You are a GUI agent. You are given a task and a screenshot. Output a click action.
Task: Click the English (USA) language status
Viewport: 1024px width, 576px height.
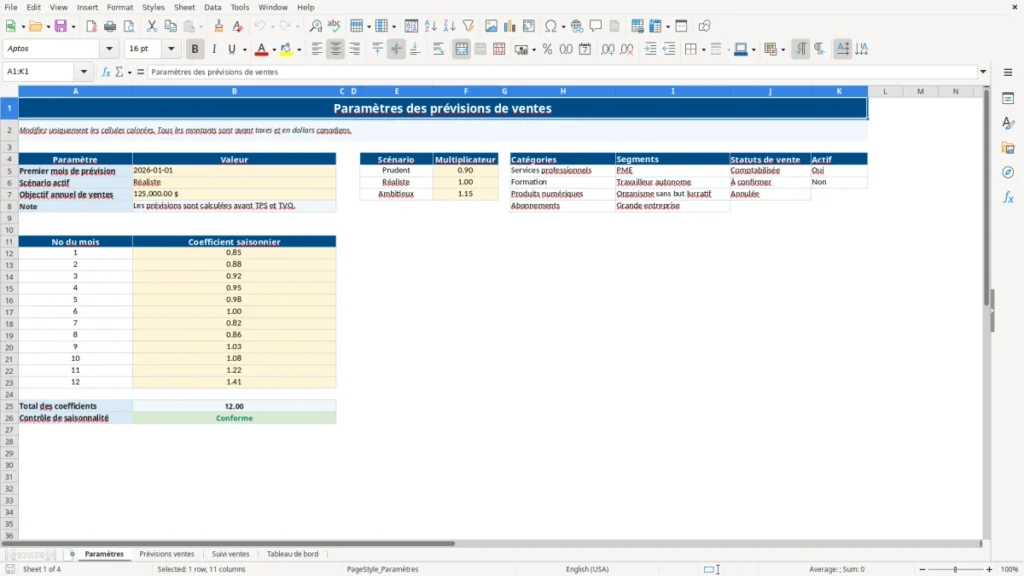click(x=587, y=569)
